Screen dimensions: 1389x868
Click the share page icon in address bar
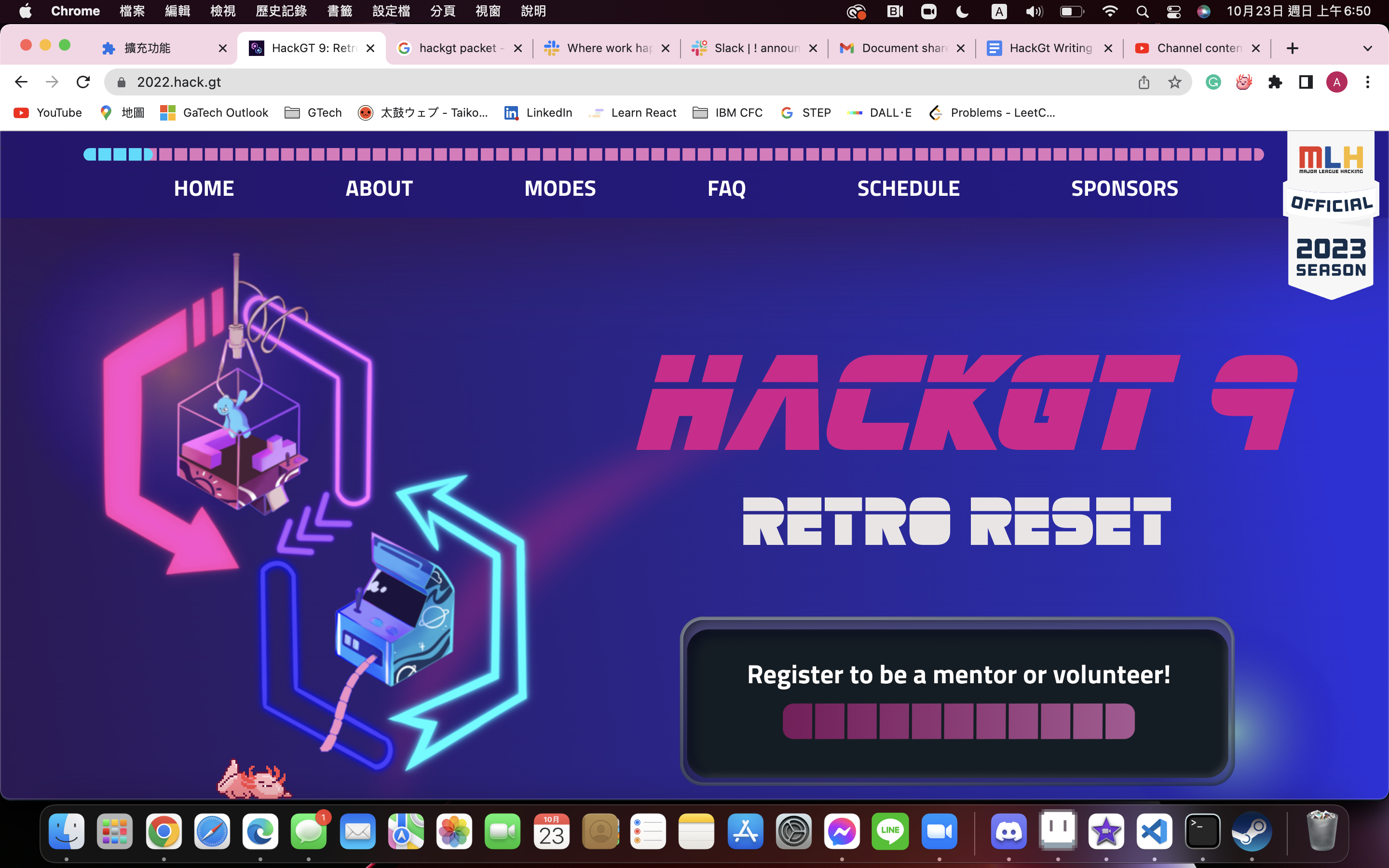tap(1144, 82)
